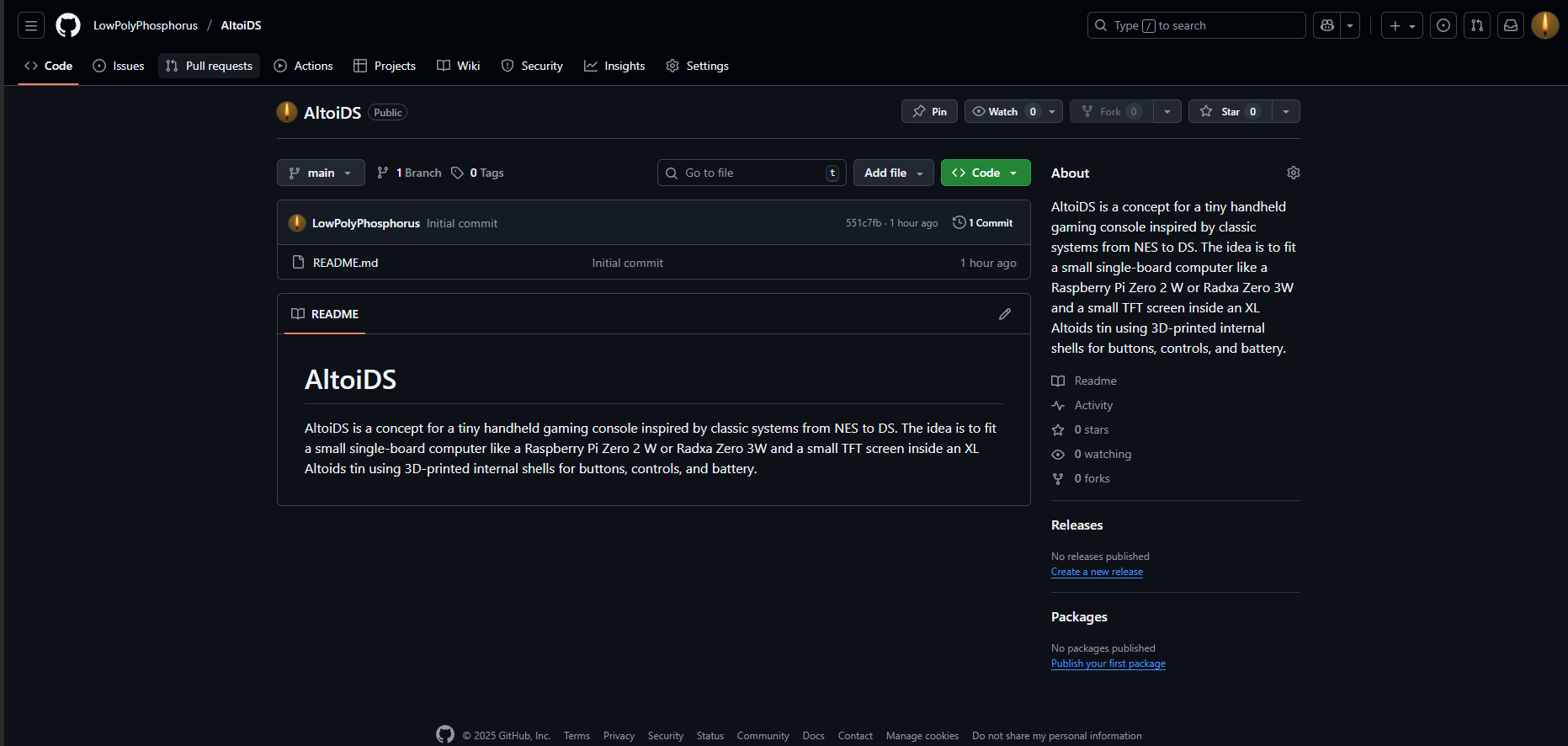1568x746 pixels.
Task: Switch to the Insights tab
Action: (614, 66)
